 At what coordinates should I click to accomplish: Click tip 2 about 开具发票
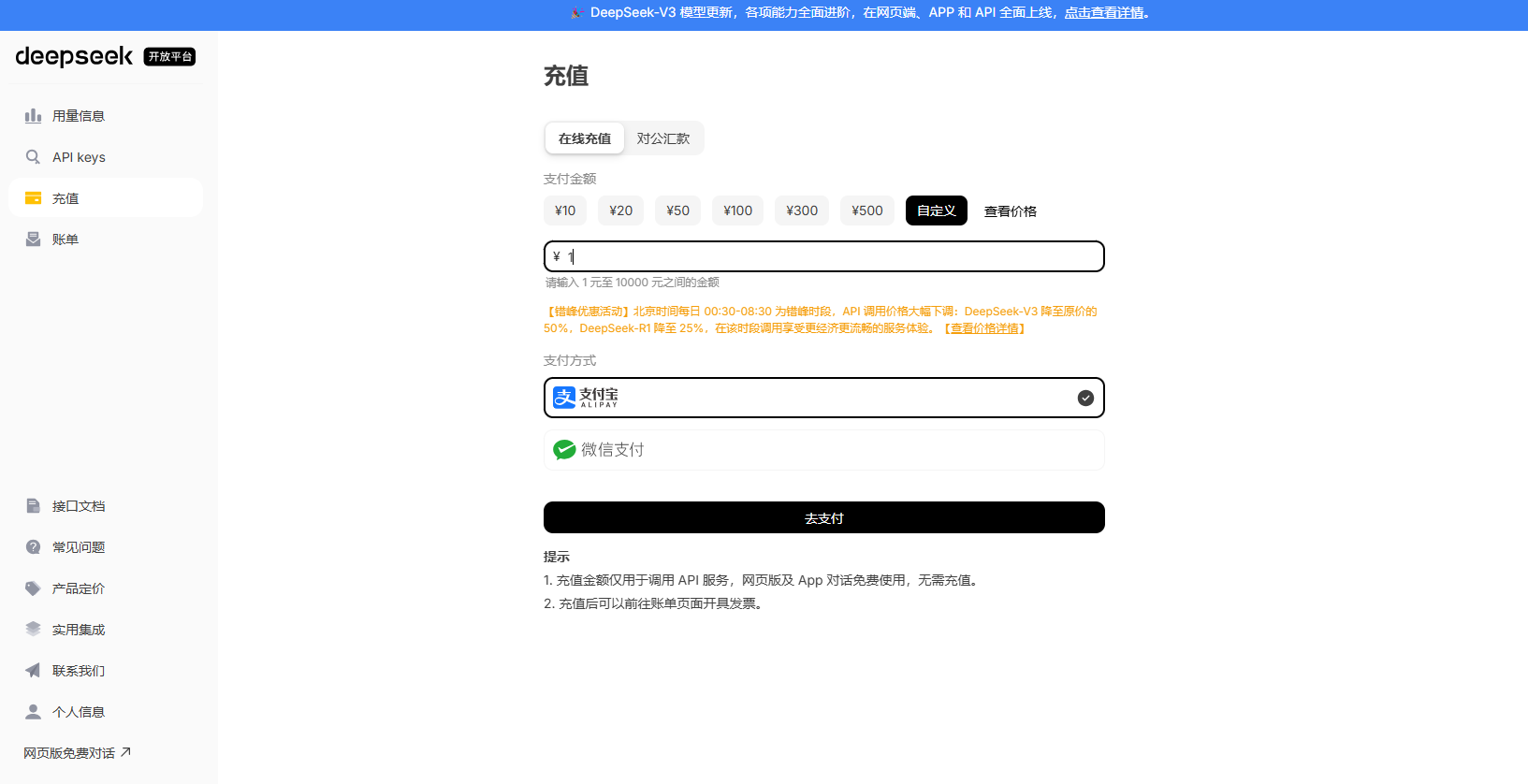(655, 603)
